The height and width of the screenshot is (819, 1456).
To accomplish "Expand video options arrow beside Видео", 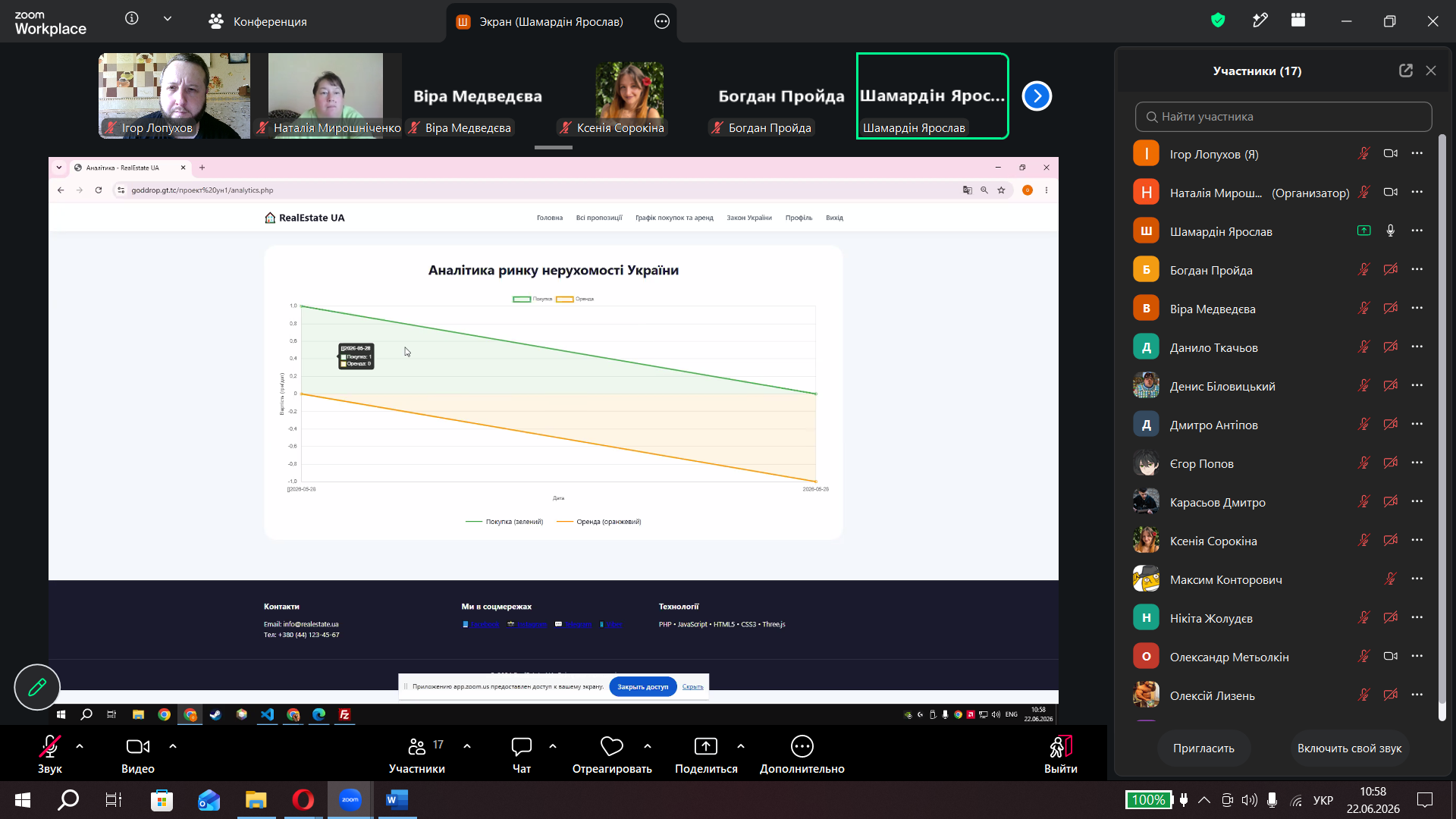I will 173,746.
